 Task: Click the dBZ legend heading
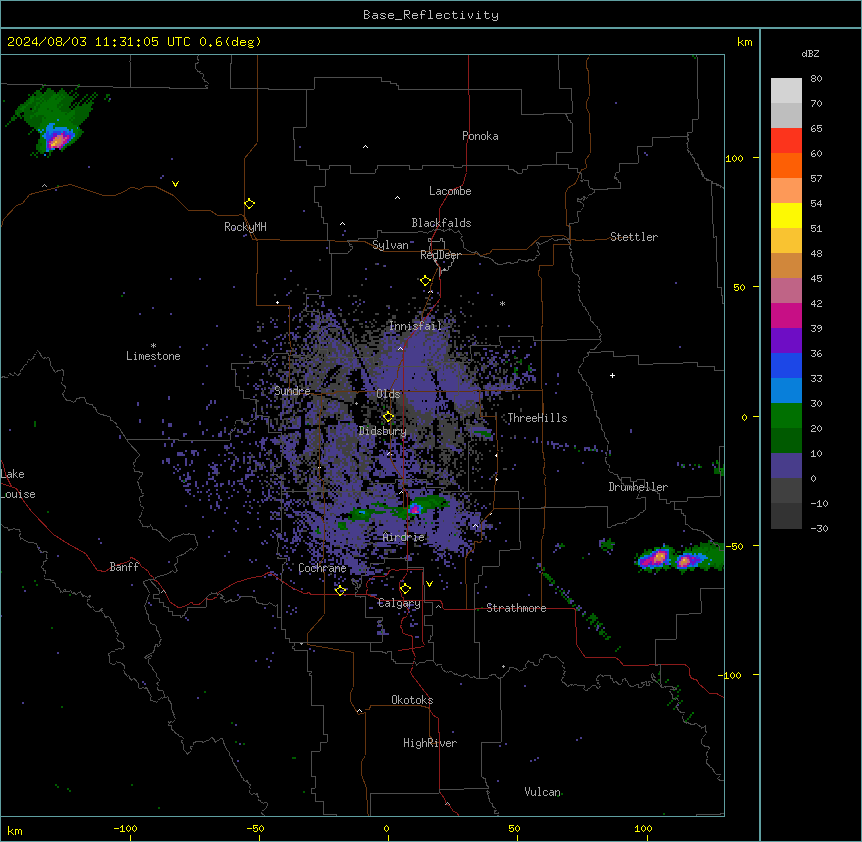coord(810,53)
